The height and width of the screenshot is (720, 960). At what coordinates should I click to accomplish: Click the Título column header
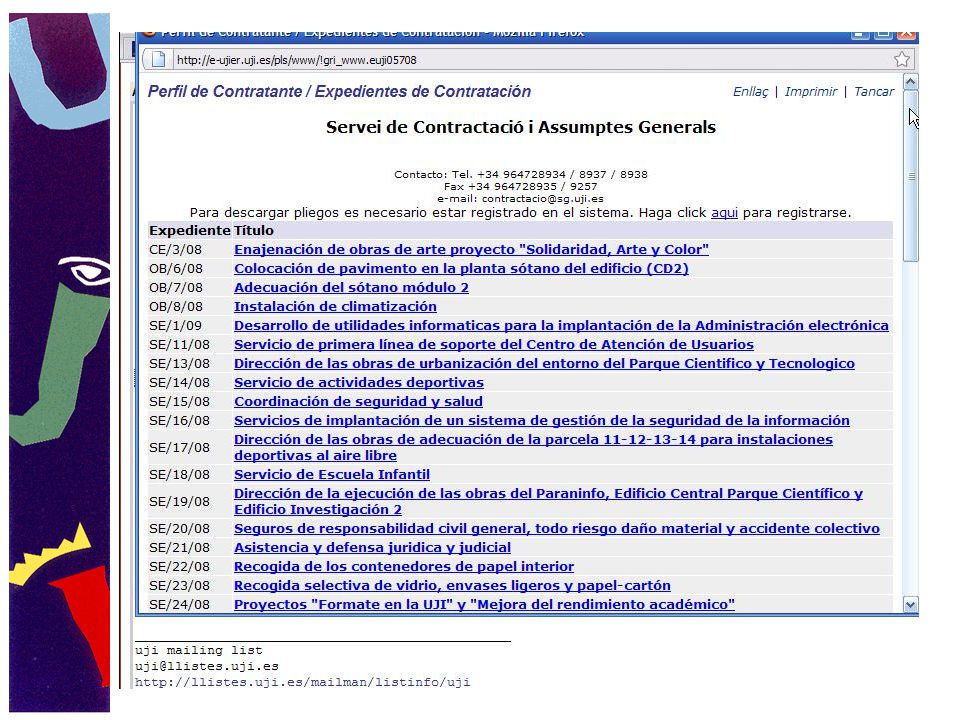[x=254, y=231]
